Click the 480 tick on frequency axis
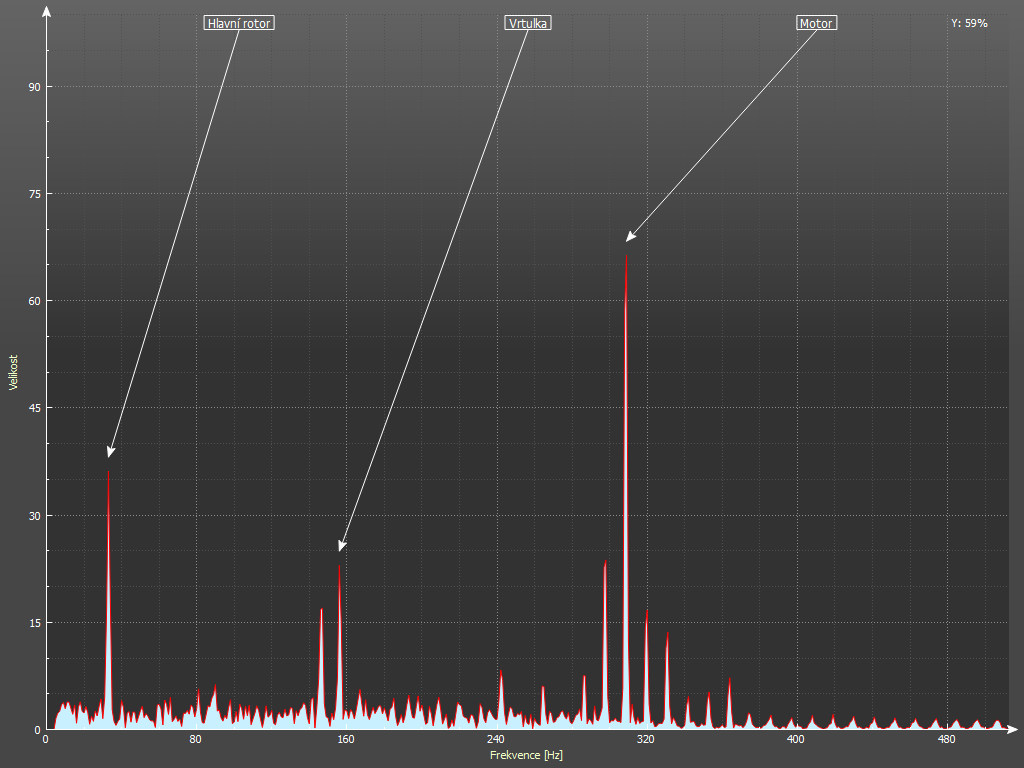Image resolution: width=1024 pixels, height=768 pixels. pos(945,740)
